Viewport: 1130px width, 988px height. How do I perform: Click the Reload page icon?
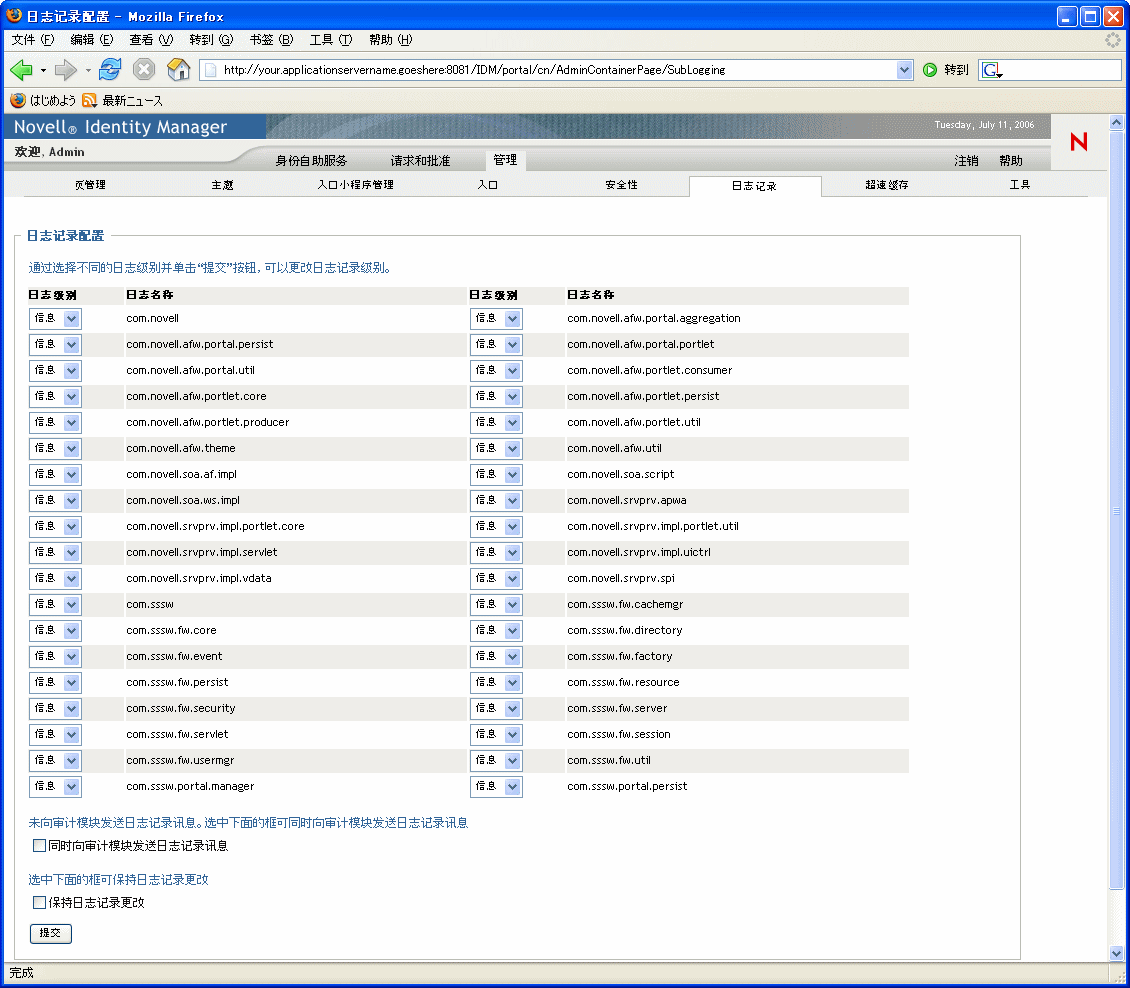110,69
